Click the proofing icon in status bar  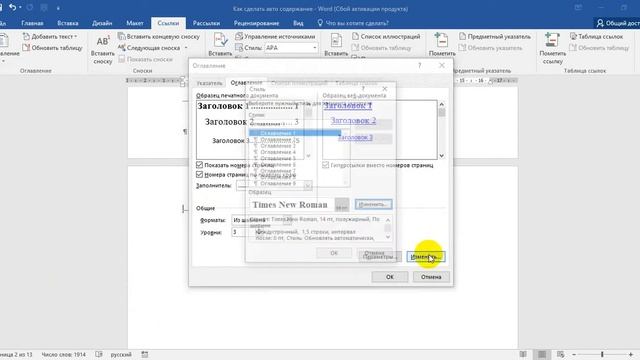(99, 354)
